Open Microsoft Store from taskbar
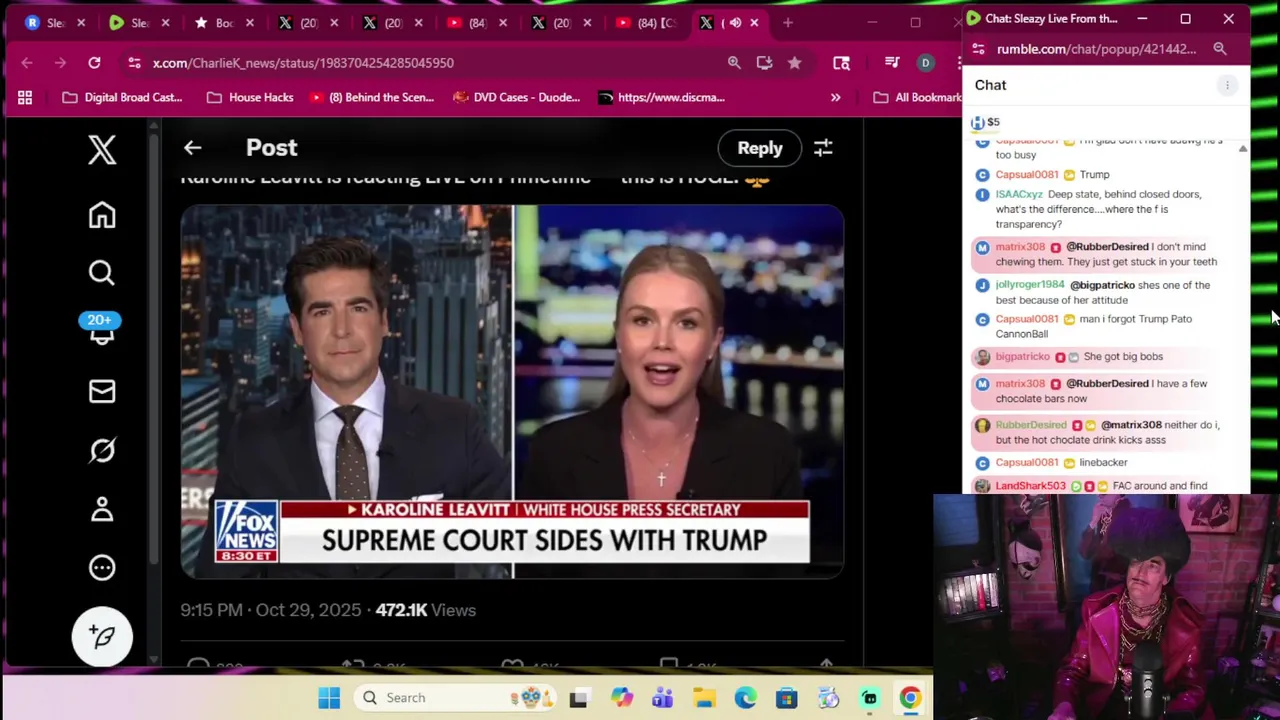The image size is (1280, 720). (786, 698)
